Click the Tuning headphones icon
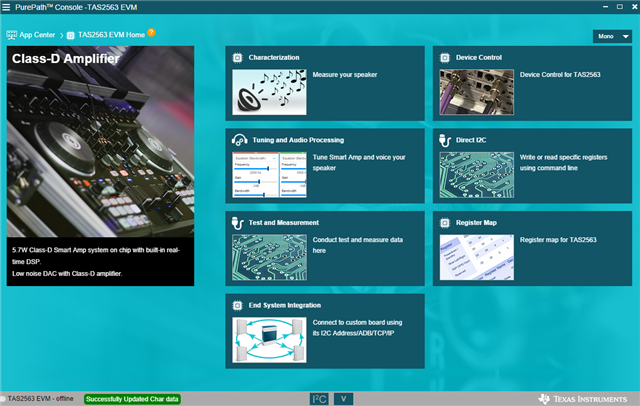This screenshot has width=640, height=406. click(x=239, y=140)
